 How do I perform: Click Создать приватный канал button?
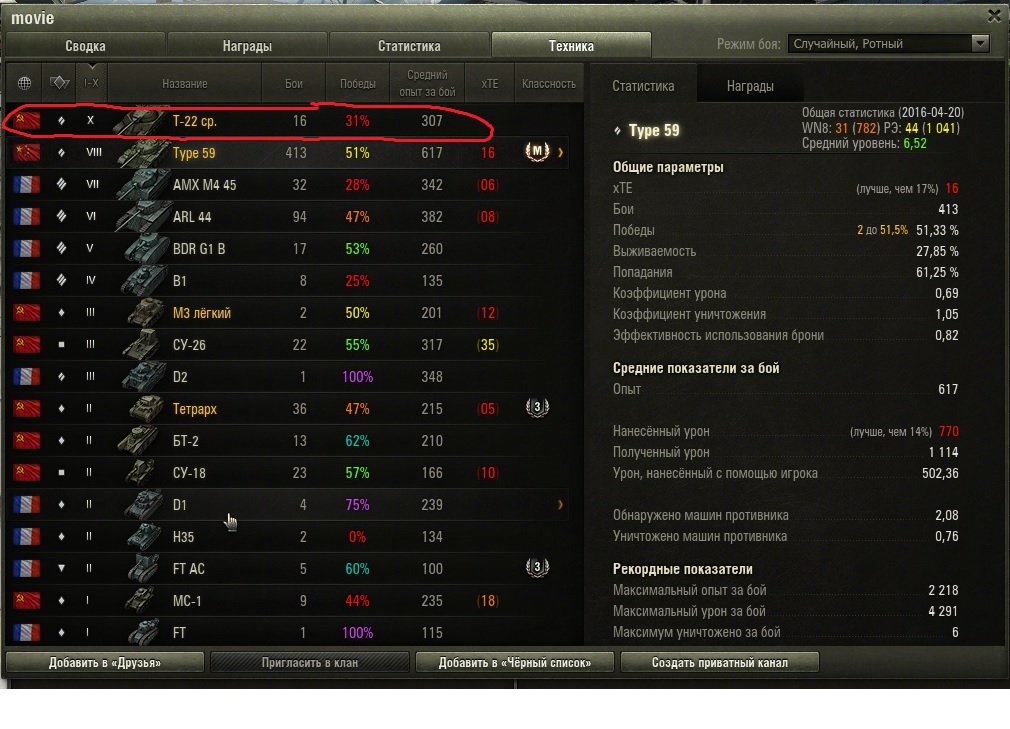[719, 662]
